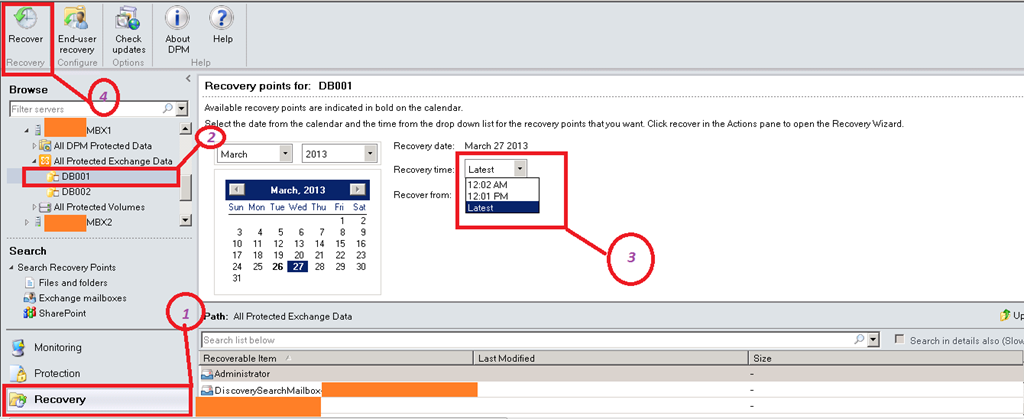Type-focus the Filter servers box
The width and height of the screenshot is (1024, 419).
tap(86, 109)
